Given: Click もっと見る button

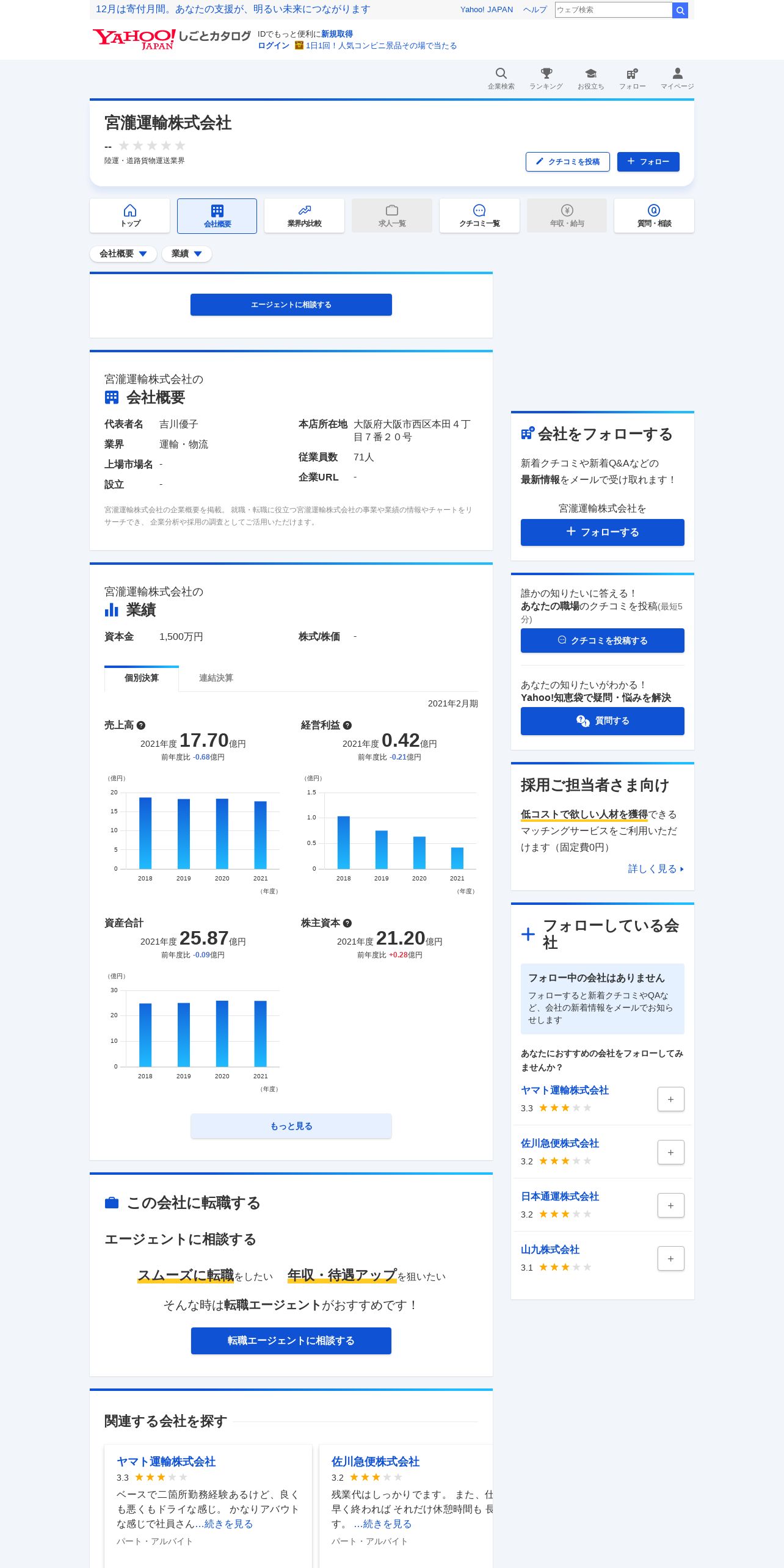Looking at the screenshot, I should 291,1126.
